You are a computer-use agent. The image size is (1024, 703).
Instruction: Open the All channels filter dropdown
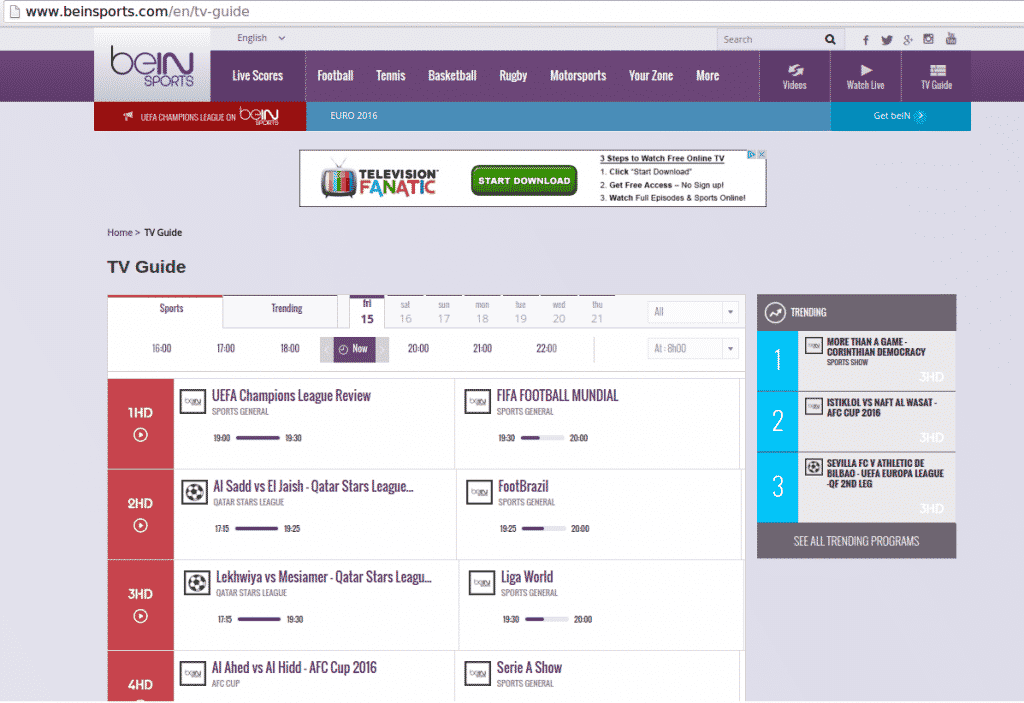(693, 312)
